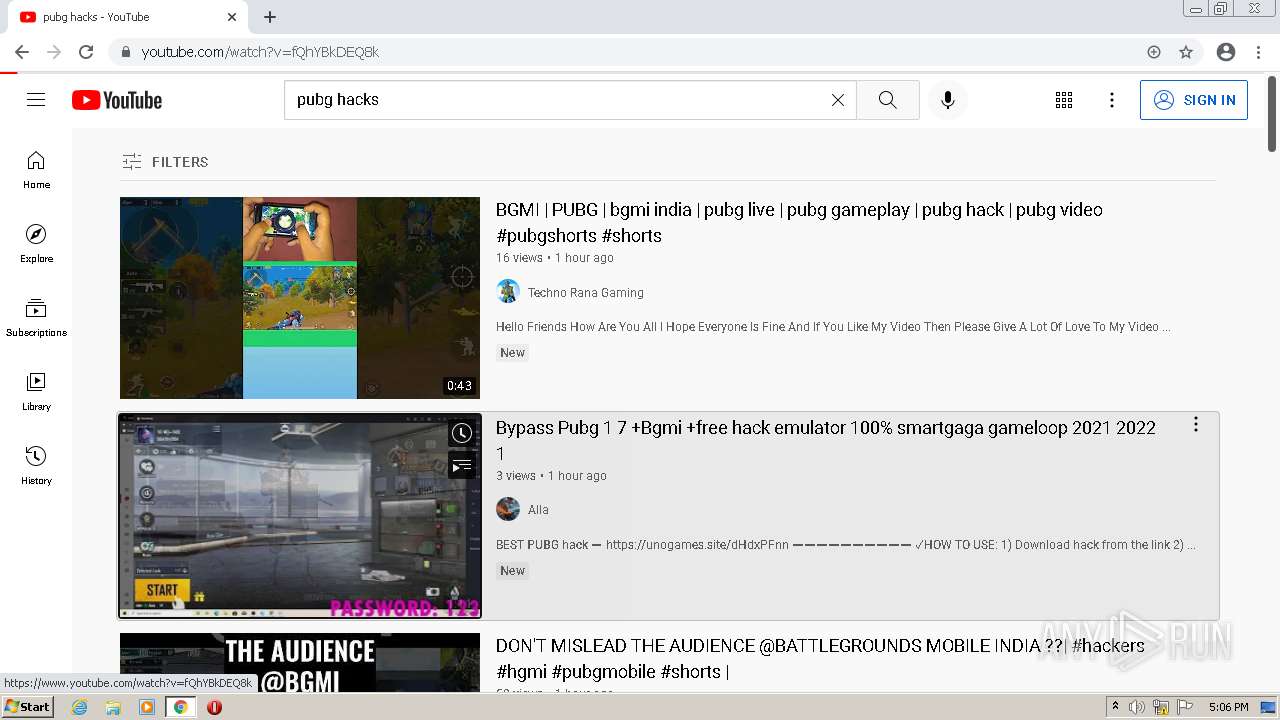Open Chrome profile avatar
The width and height of the screenshot is (1280, 720).
tap(1226, 52)
